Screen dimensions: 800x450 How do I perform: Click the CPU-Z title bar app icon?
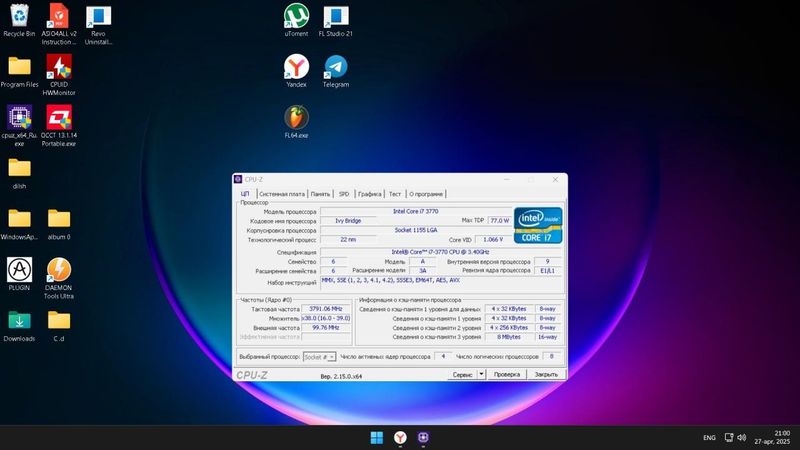pos(238,179)
